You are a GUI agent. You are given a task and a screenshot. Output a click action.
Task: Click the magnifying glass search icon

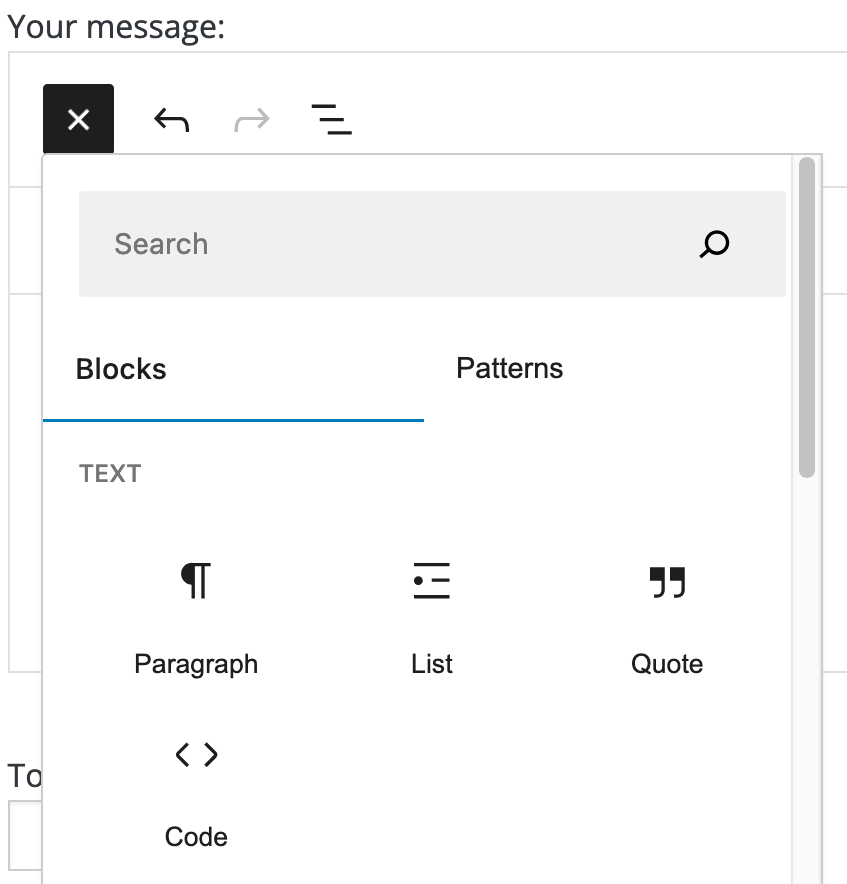pyautogui.click(x=714, y=243)
